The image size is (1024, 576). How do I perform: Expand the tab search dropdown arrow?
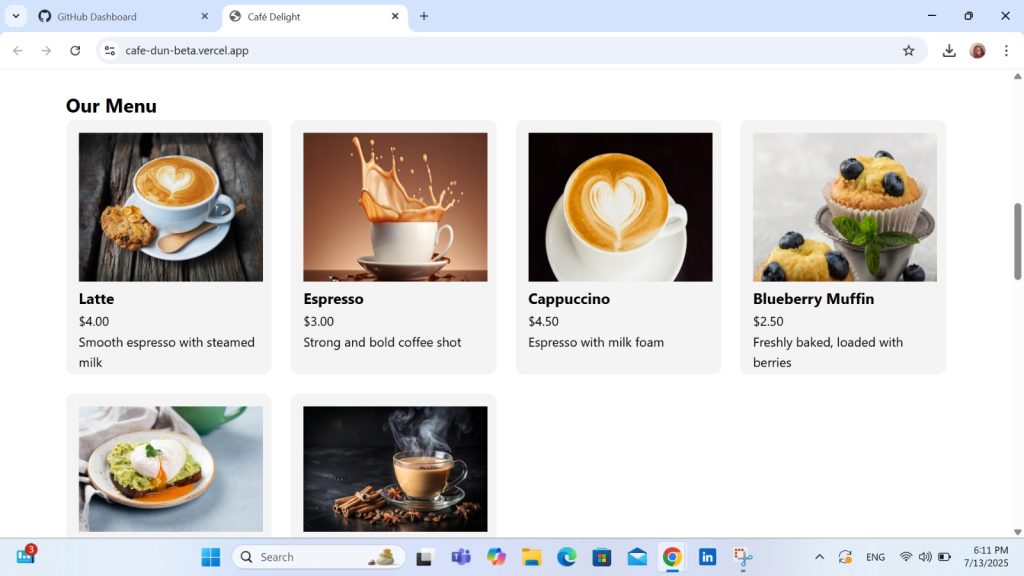pos(16,17)
